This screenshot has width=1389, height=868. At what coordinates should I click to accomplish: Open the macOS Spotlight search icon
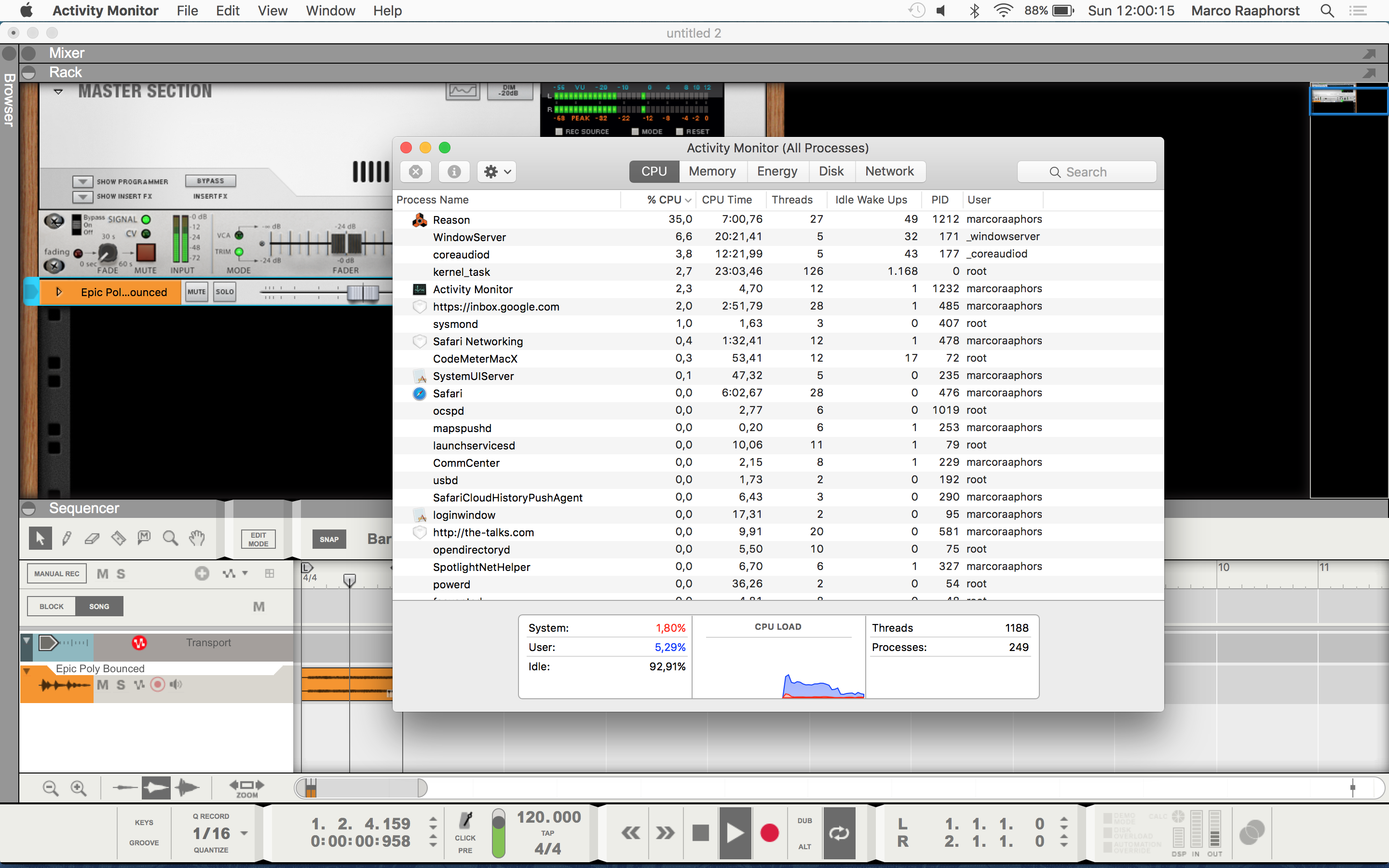coord(1327,11)
